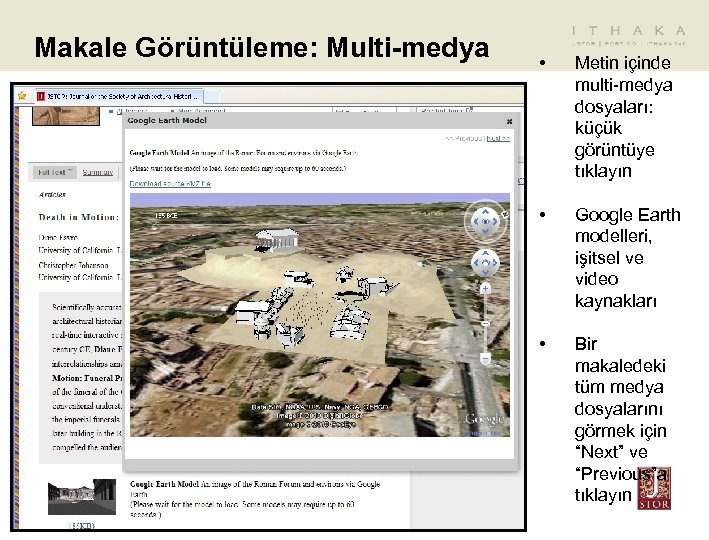
Task: Click the move joystick hand center
Action: pos(485,263)
